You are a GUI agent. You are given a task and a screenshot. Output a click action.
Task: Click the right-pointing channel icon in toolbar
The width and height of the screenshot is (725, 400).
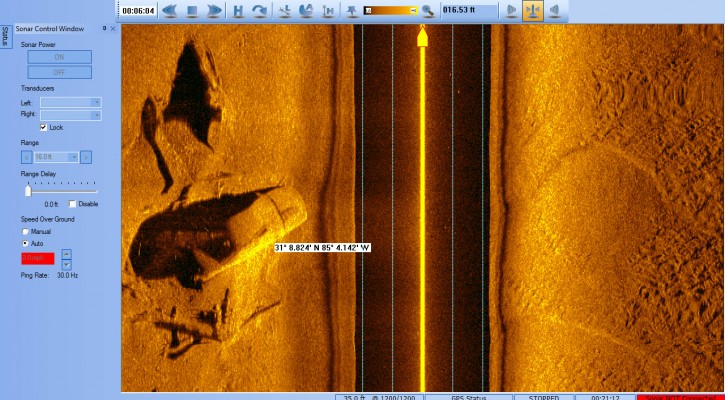click(511, 11)
